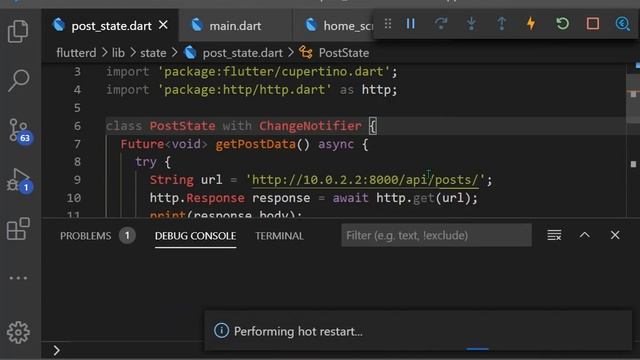Open the Search view in activity bar
Screen dimensions: 640x360
pos(18,80)
